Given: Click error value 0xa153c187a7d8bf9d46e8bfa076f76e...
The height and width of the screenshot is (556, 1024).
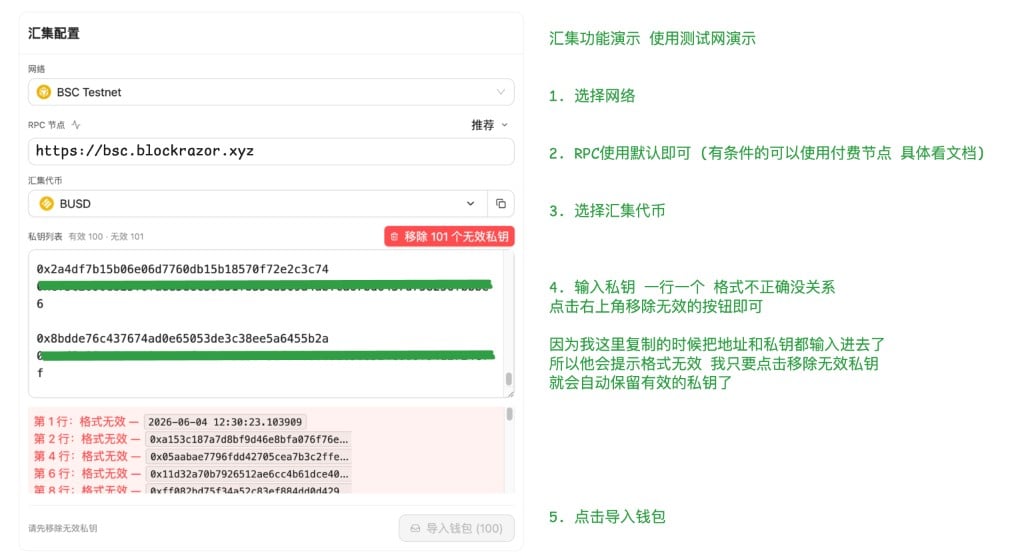Looking at the screenshot, I should 249,439.
